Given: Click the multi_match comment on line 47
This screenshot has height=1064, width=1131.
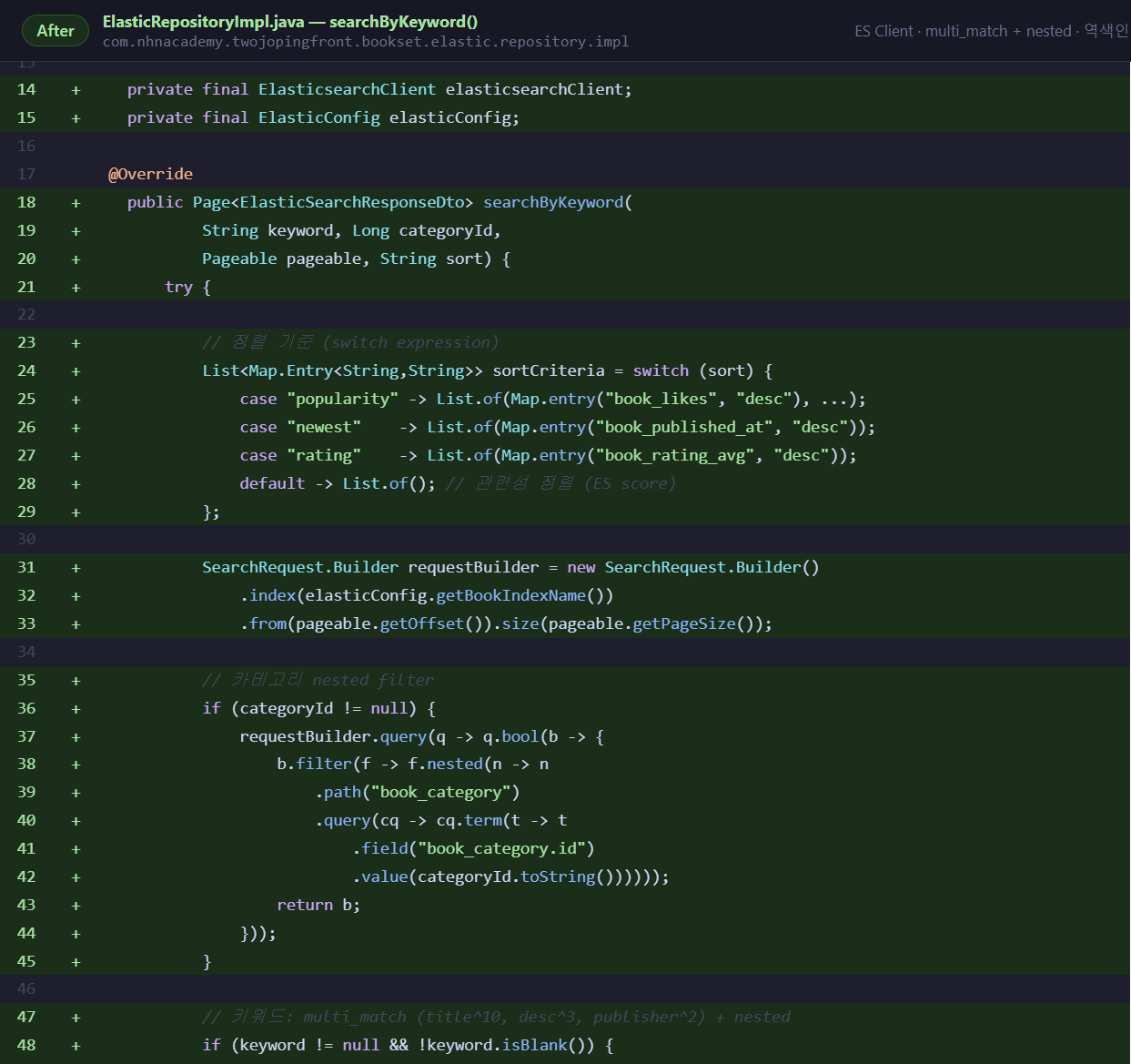Looking at the screenshot, I should (496, 1017).
